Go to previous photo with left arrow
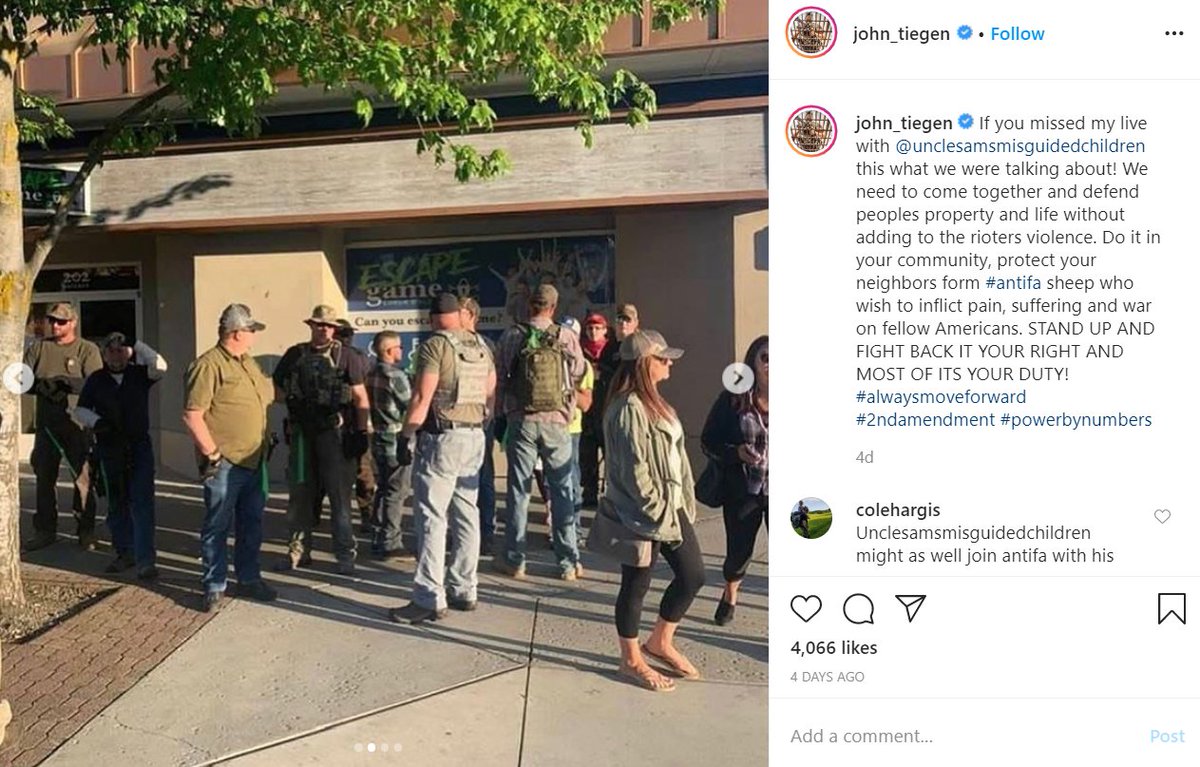This screenshot has height=767, width=1200. click(18, 378)
